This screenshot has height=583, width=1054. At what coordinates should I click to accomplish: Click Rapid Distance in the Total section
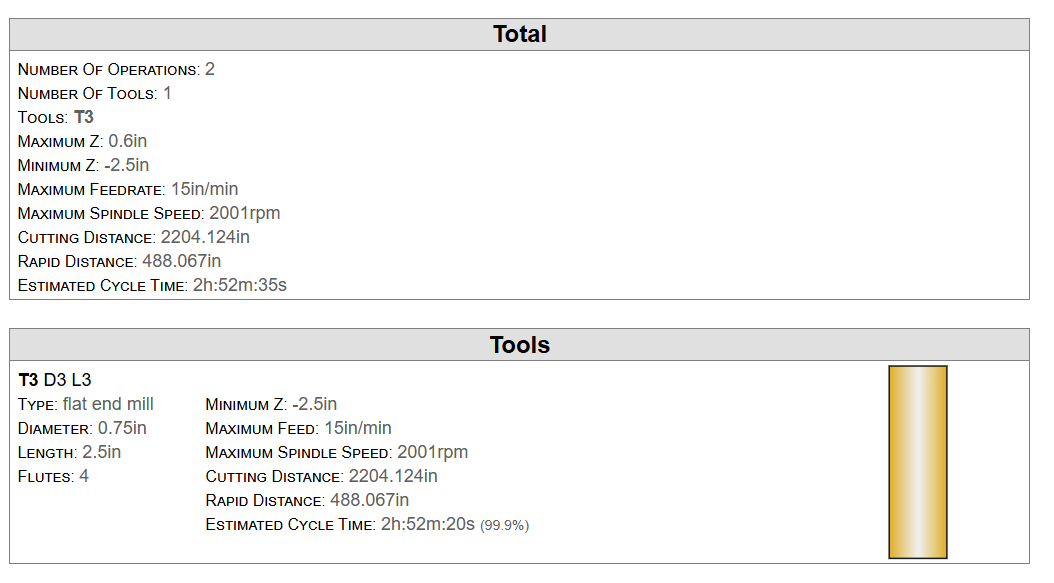click(x=119, y=261)
